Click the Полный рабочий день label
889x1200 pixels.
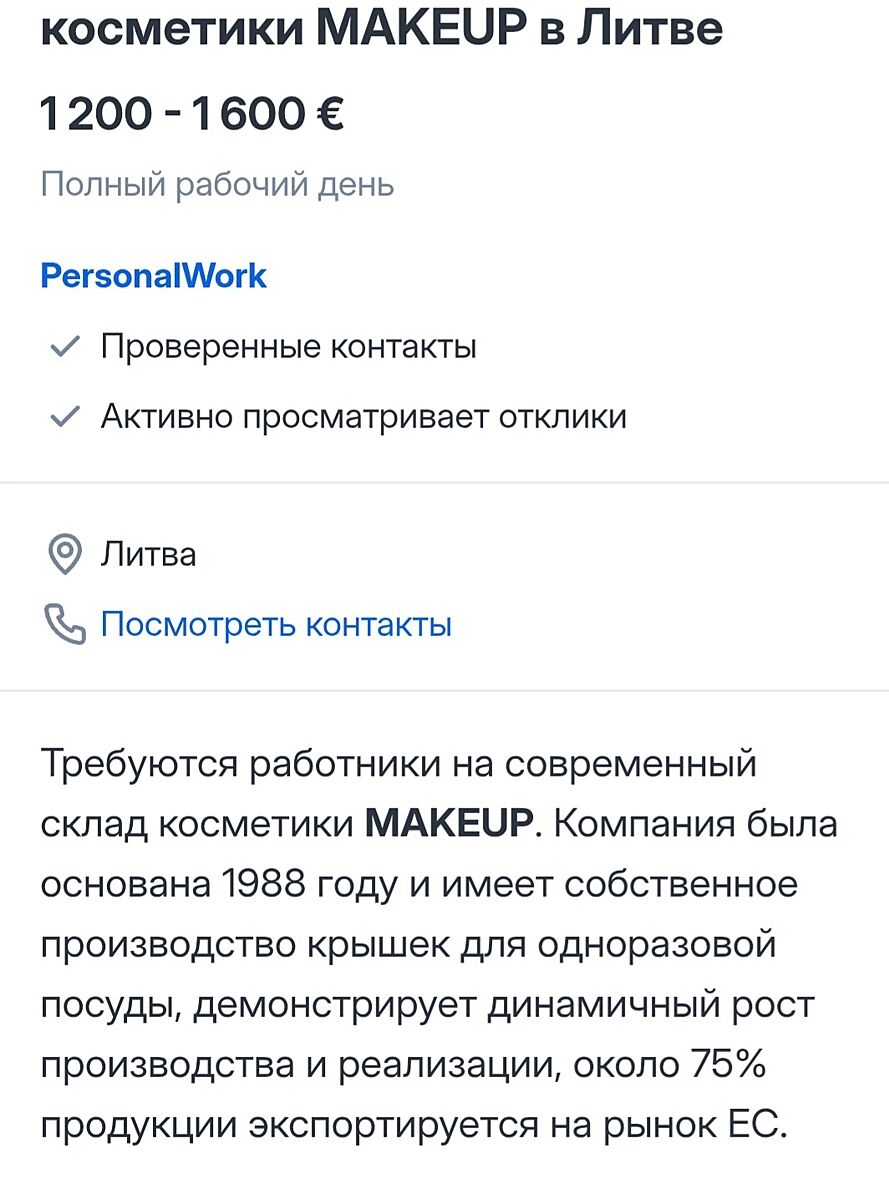[217, 184]
